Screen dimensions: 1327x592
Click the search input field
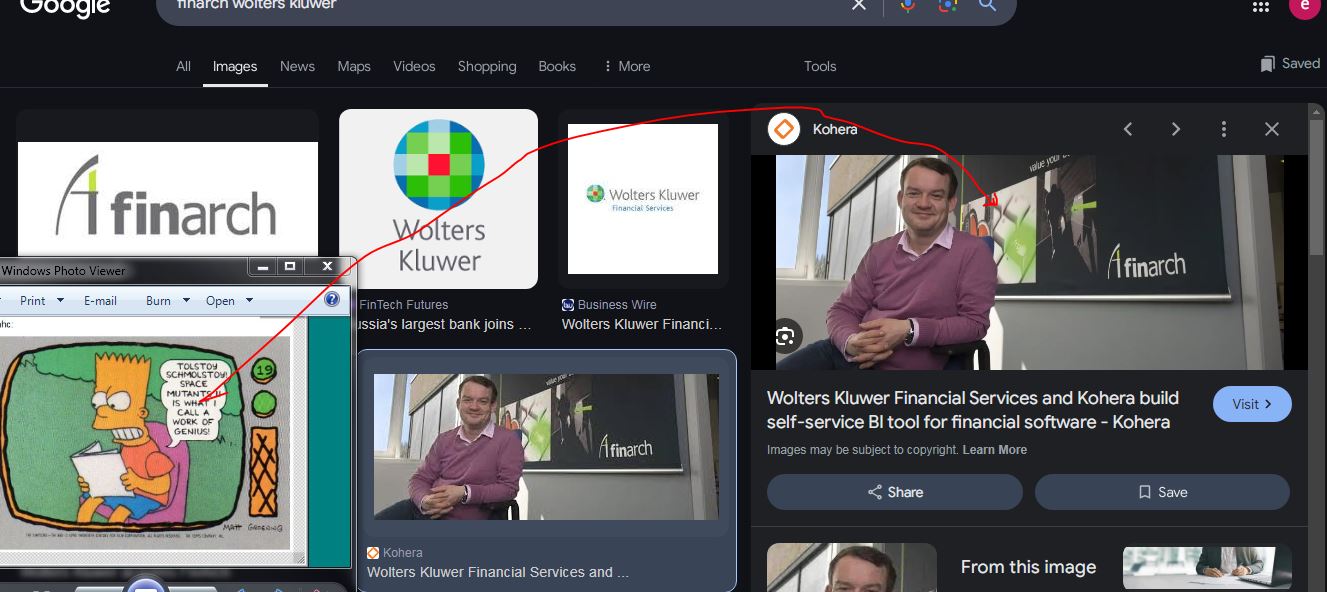[x=500, y=5]
